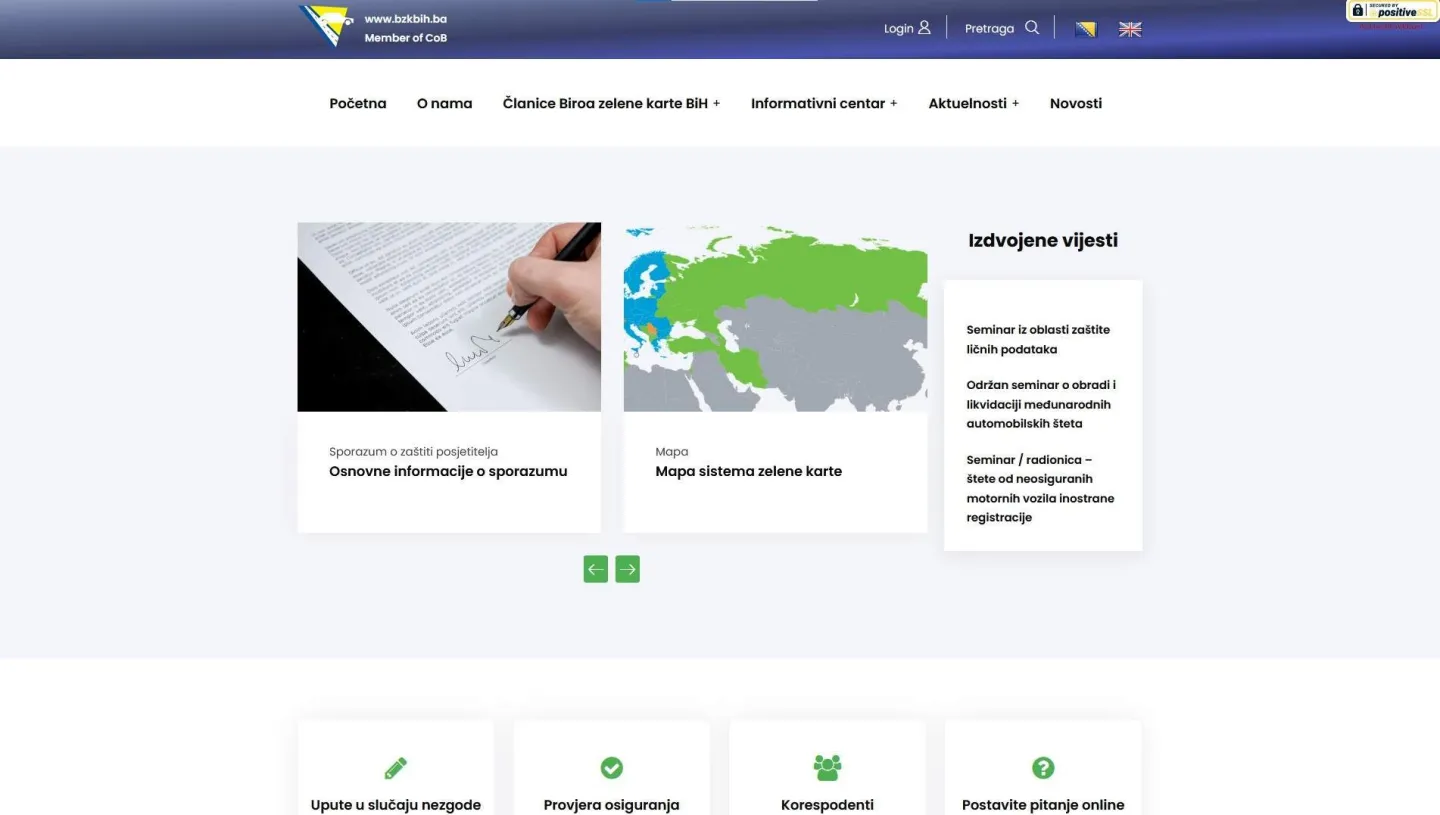Go to previous slide with left arrow
Image resolution: width=1440 pixels, height=815 pixels.
pyautogui.click(x=596, y=569)
